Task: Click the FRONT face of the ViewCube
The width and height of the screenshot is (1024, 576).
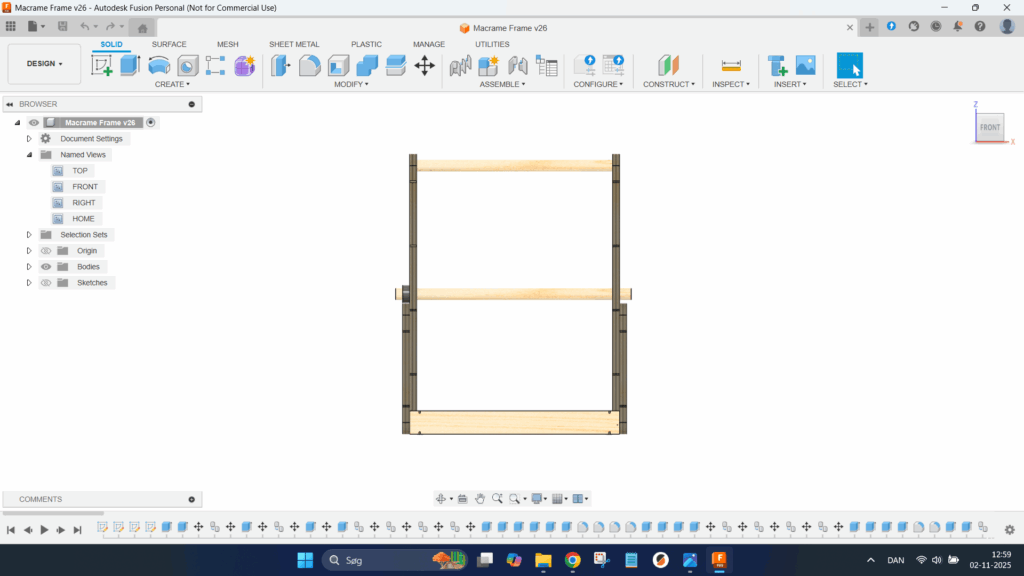Action: (989, 128)
